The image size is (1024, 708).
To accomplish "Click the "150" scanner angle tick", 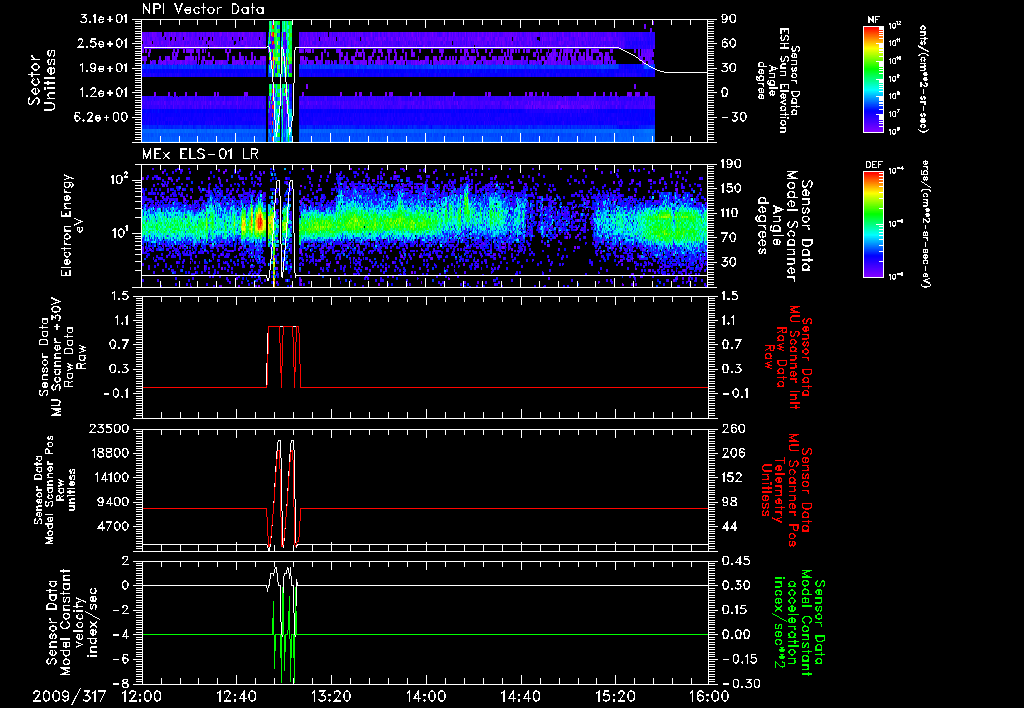I will 731,189.
